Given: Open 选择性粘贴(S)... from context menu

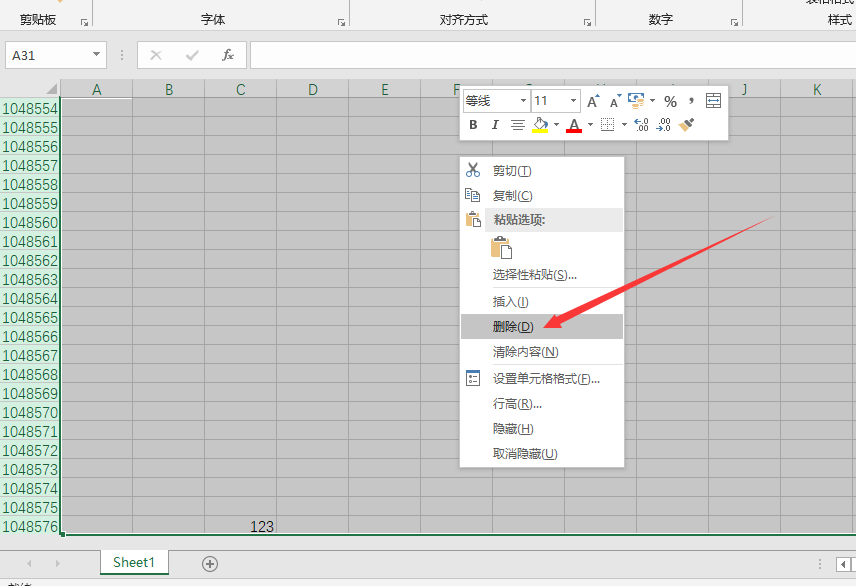Looking at the screenshot, I should click(x=542, y=275).
